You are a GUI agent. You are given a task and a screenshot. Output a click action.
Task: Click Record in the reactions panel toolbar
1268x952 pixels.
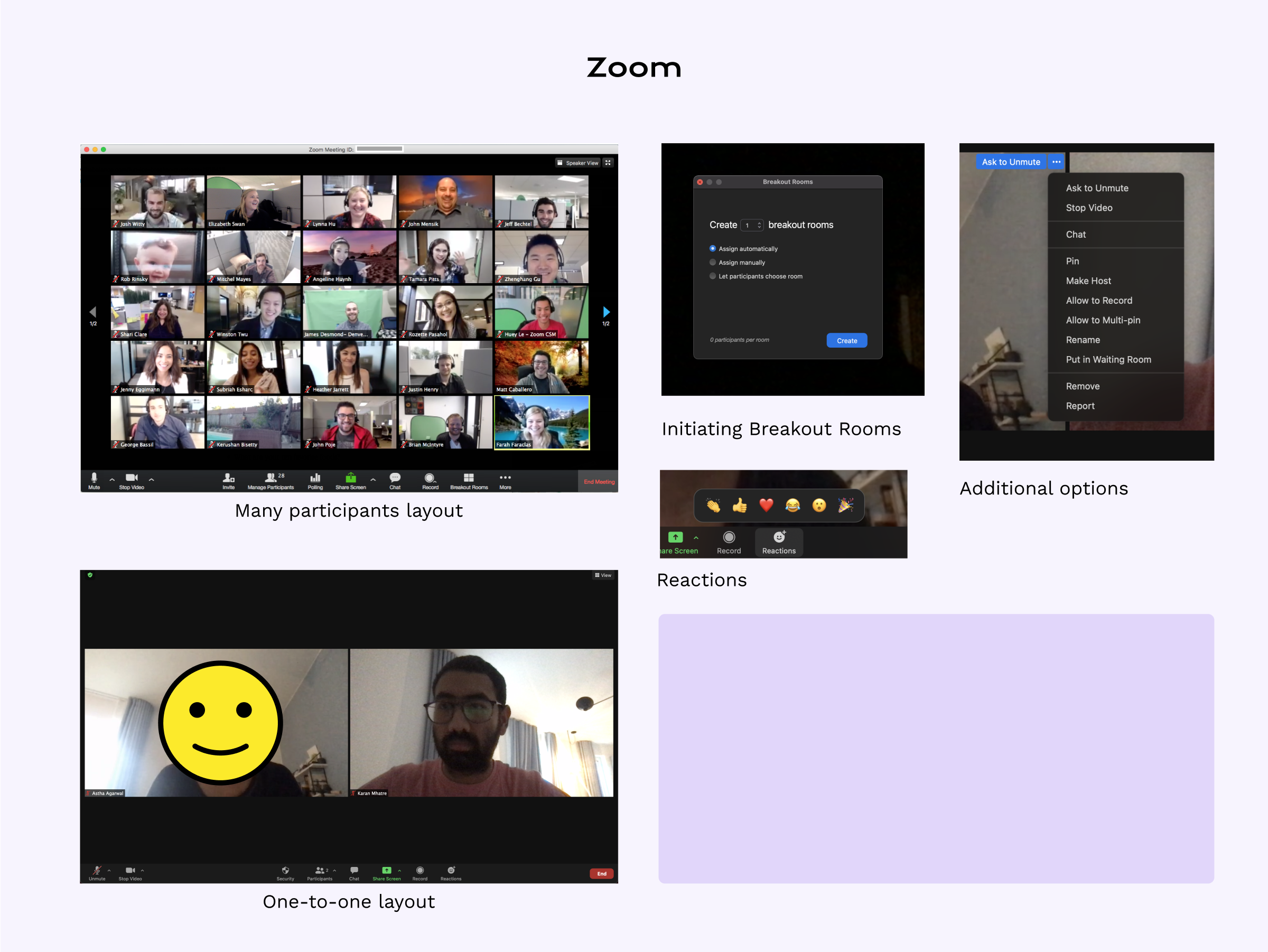point(729,542)
